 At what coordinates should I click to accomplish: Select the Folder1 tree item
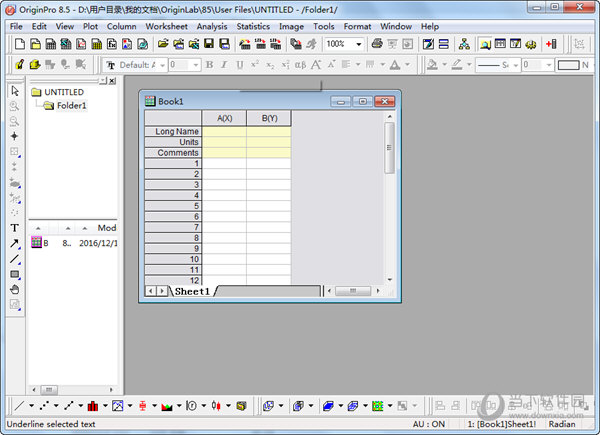(x=72, y=106)
